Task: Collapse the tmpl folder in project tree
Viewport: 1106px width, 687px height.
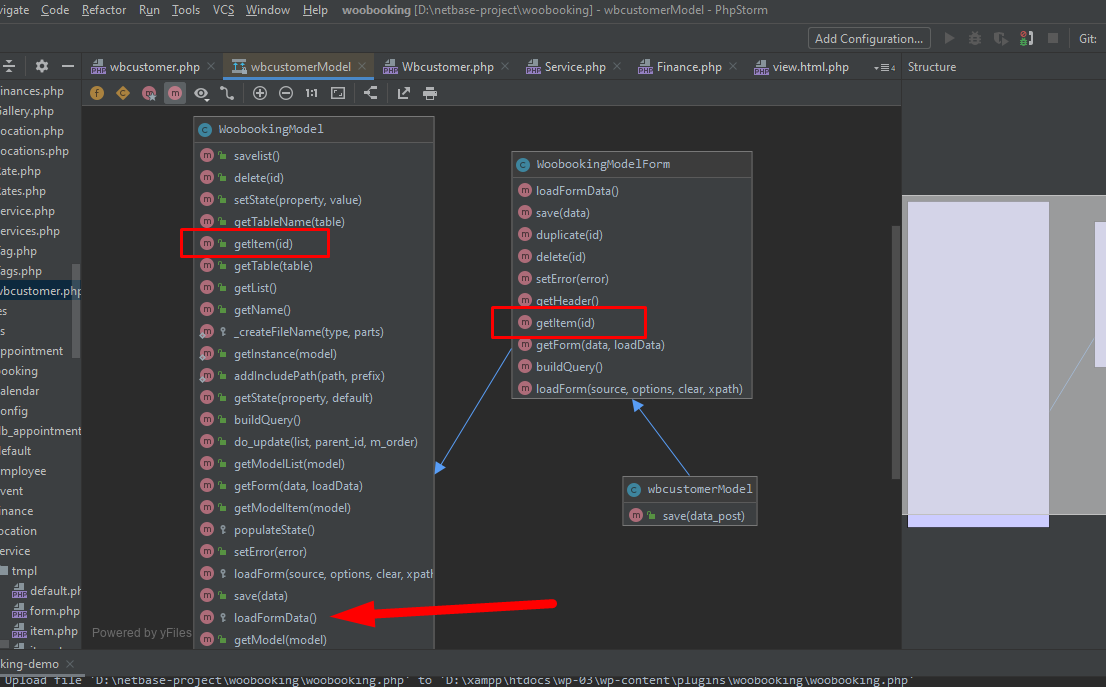Action: pos(4,571)
